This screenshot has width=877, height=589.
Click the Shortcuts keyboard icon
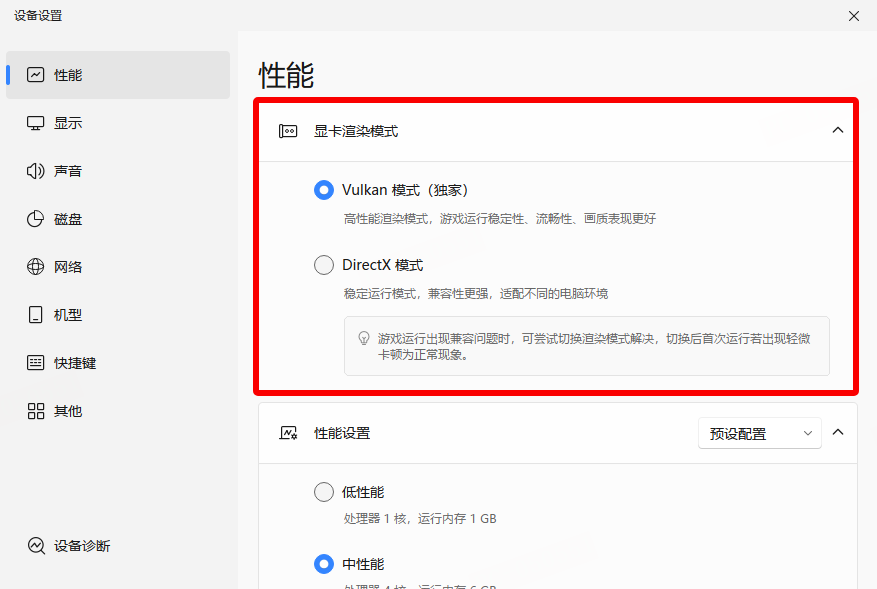[36, 363]
